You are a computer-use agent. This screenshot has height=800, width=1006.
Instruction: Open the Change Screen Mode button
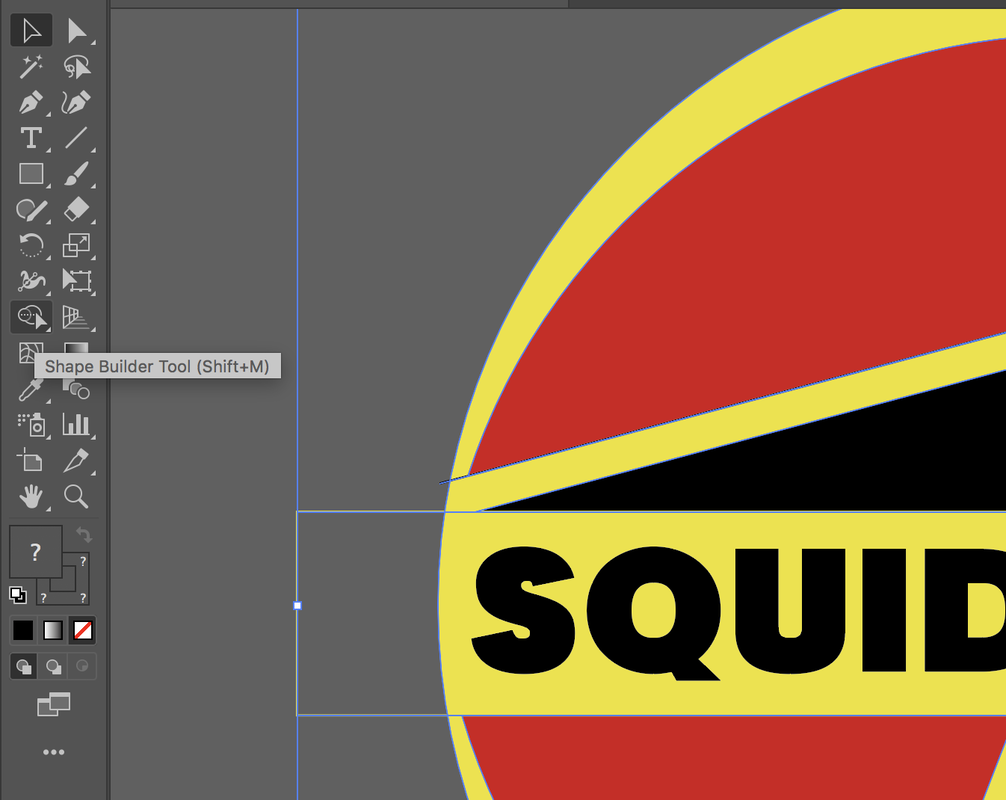[53, 704]
